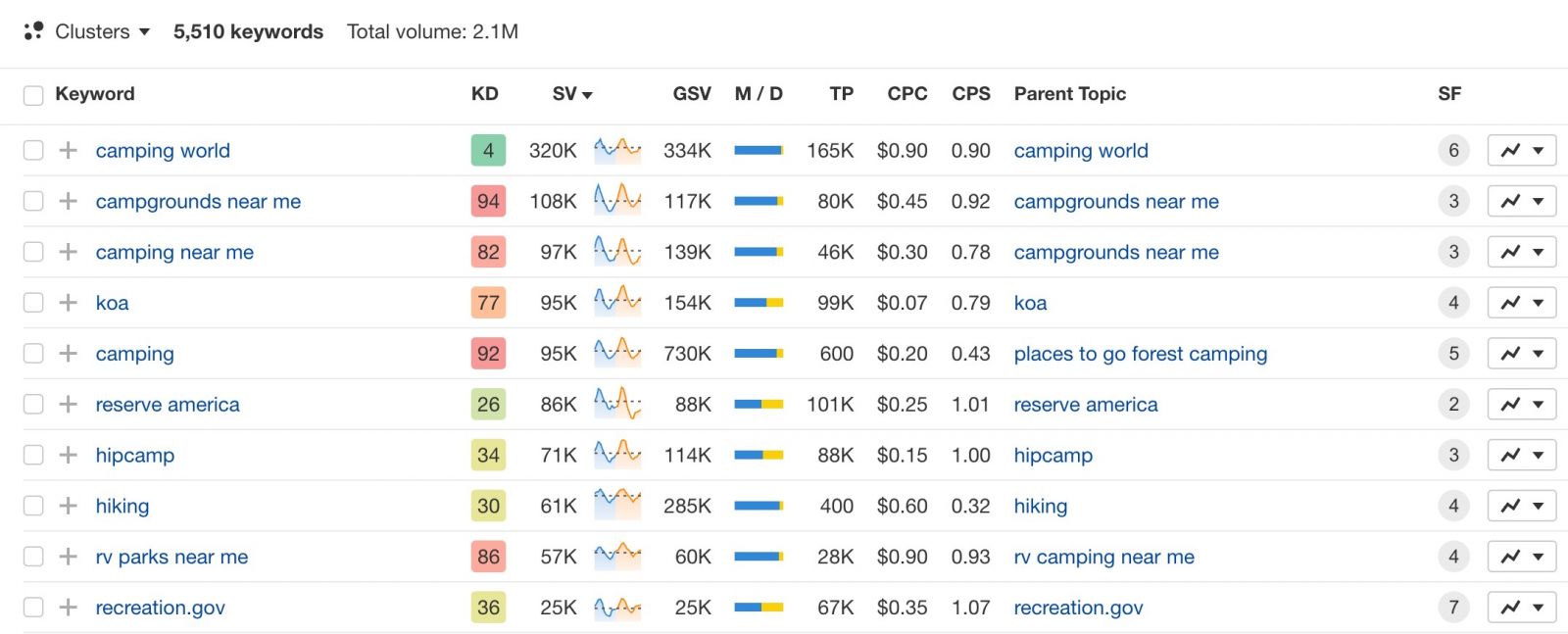This screenshot has height=634, width=1568.
Task: Open parent topic places to go forest camping
Action: [1141, 354]
